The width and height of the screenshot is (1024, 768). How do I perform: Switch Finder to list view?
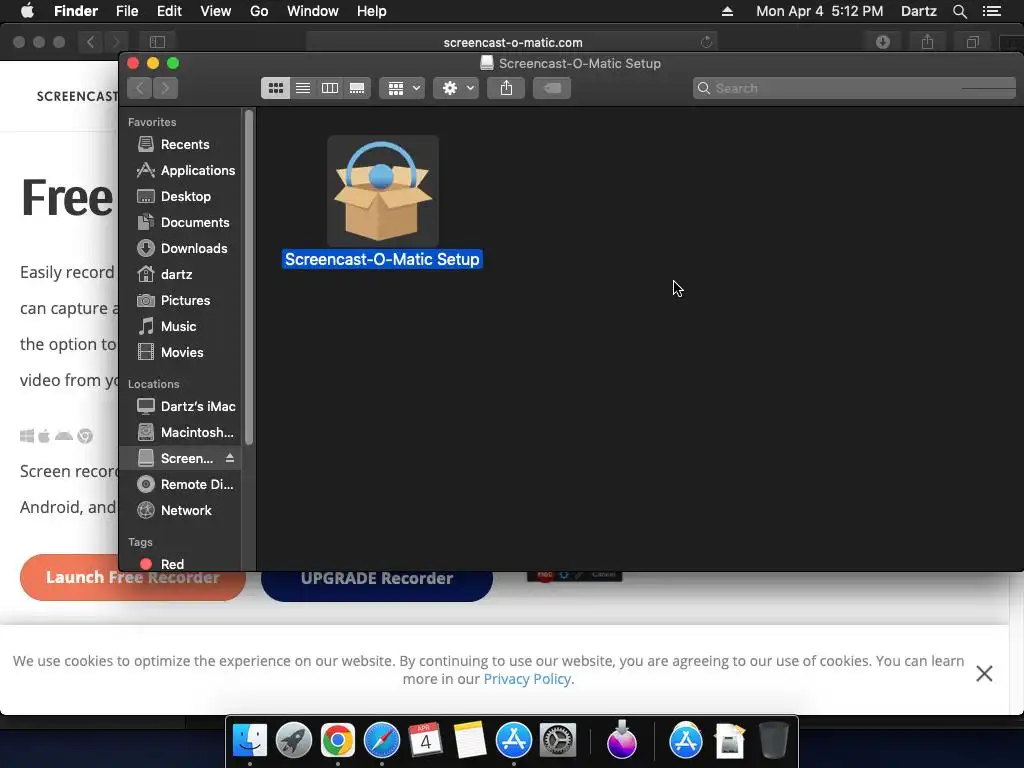click(x=303, y=88)
